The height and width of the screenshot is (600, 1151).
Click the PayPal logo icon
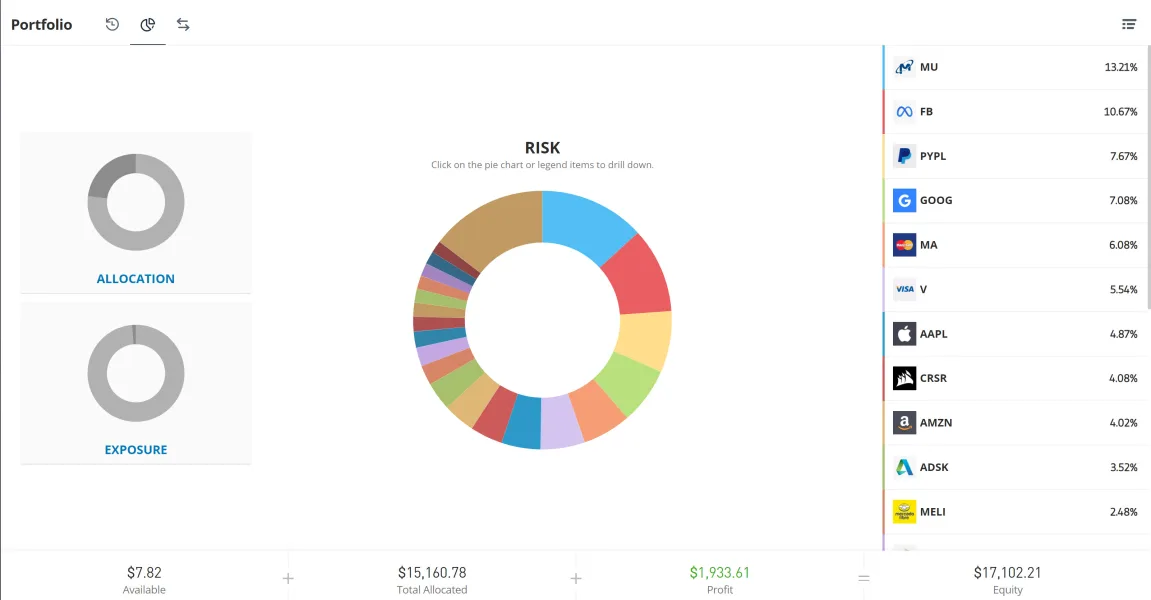(904, 156)
